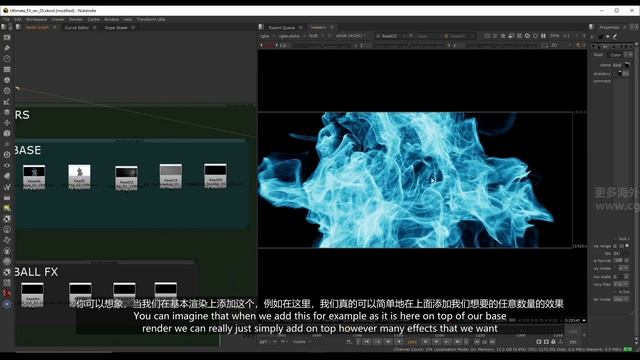Click the BALL FX backdrop label
Viewport: 640px width, 360px height.
[36, 272]
